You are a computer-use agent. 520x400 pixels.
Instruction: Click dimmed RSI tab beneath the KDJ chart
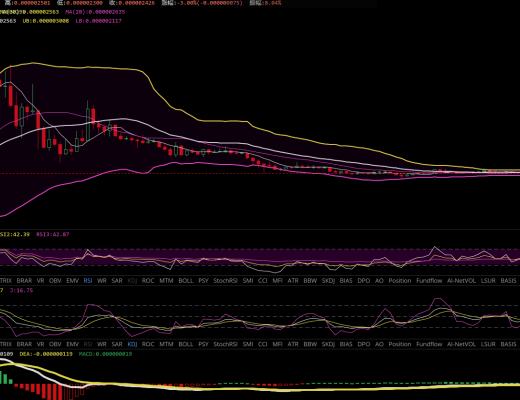[88, 344]
